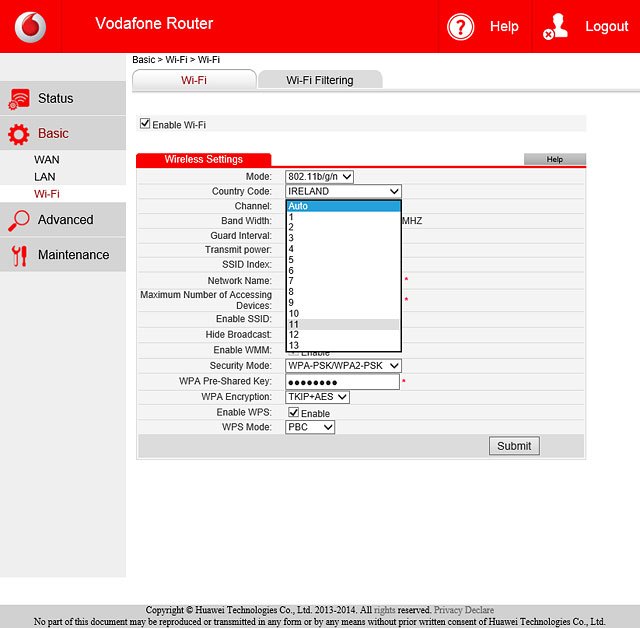Select channel 4 in the list

(x=343, y=249)
